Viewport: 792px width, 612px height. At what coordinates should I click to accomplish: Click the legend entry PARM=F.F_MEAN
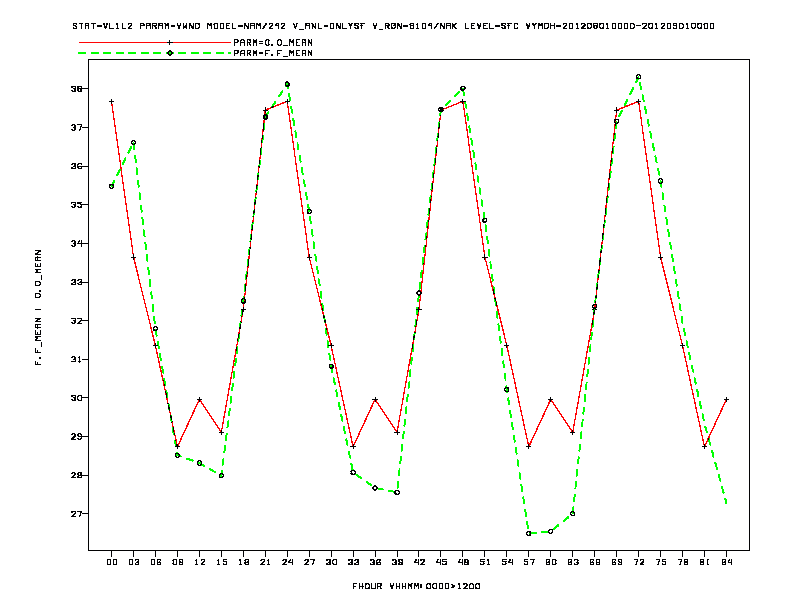point(273,53)
